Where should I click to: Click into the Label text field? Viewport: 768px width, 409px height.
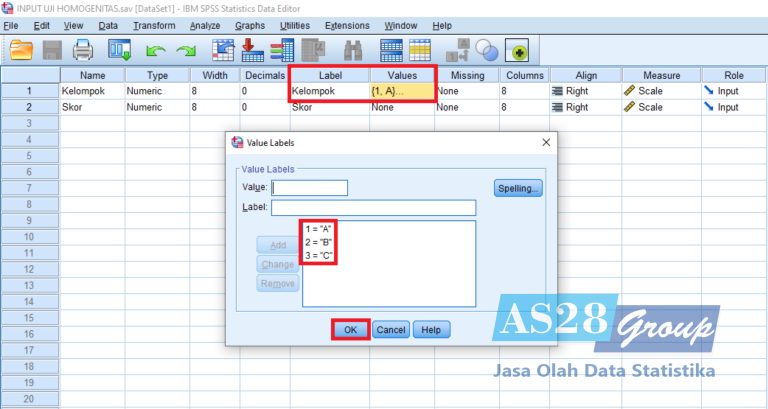373,208
